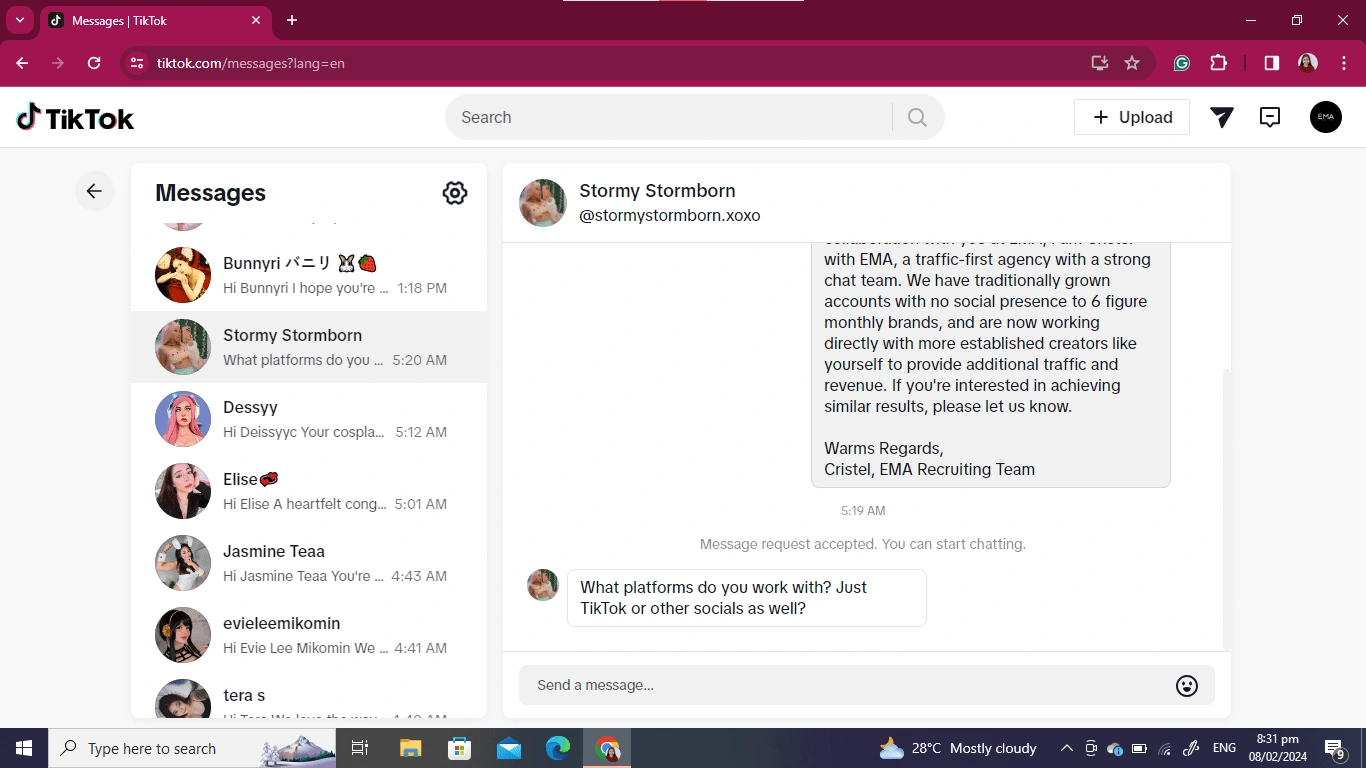Open the evieleemikomin conversation
1366x768 pixels.
click(x=309, y=635)
